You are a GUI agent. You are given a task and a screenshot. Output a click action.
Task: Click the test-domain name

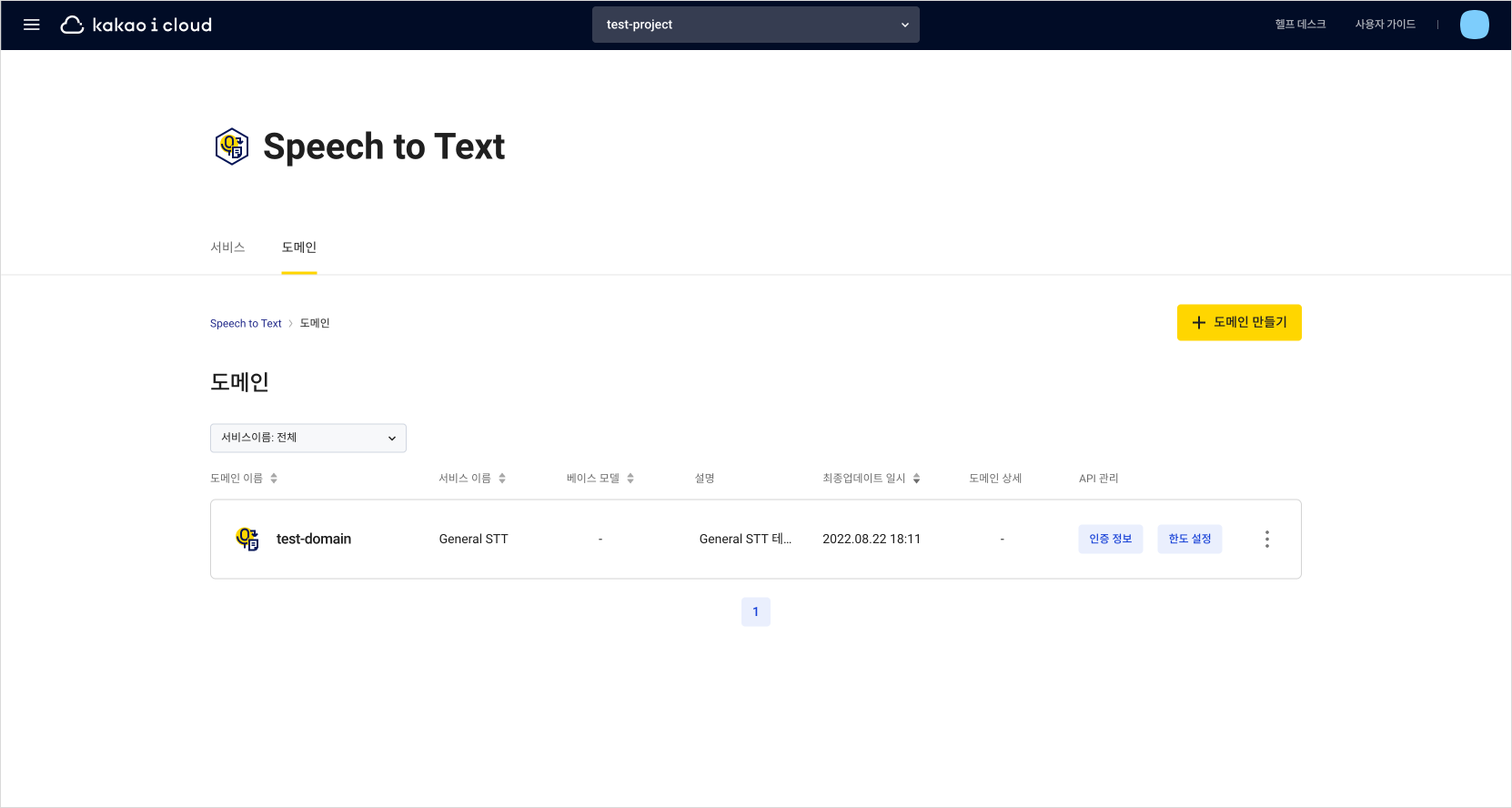click(314, 539)
